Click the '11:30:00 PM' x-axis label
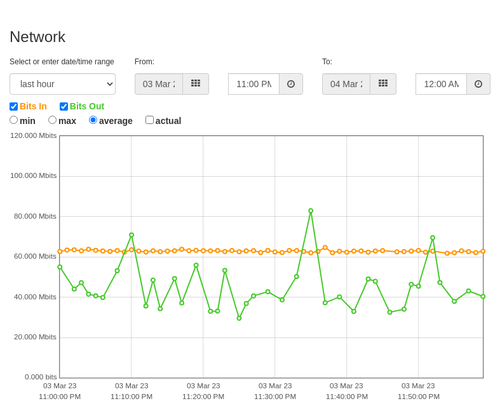500x403 pixels. (x=275, y=397)
